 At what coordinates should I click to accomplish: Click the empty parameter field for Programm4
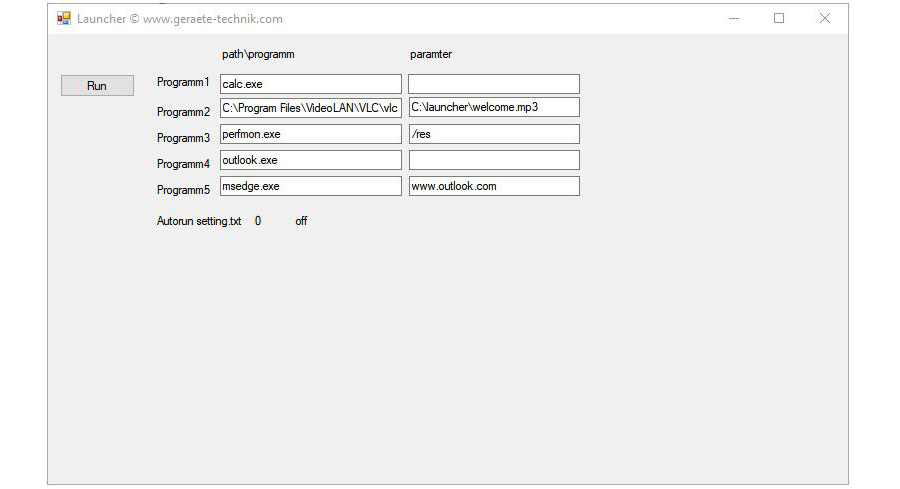[493, 160]
